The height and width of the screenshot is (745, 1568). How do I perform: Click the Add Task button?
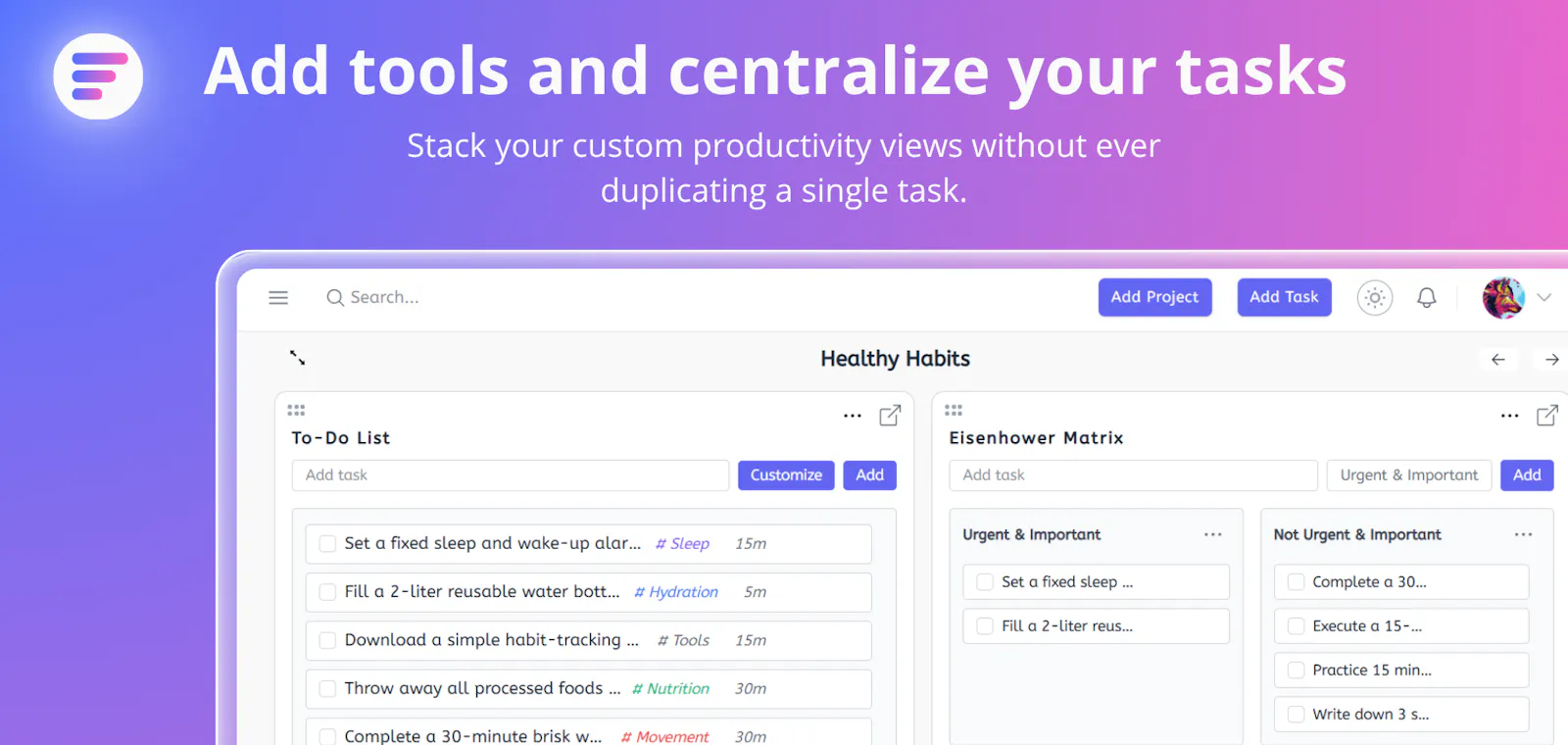[1284, 297]
